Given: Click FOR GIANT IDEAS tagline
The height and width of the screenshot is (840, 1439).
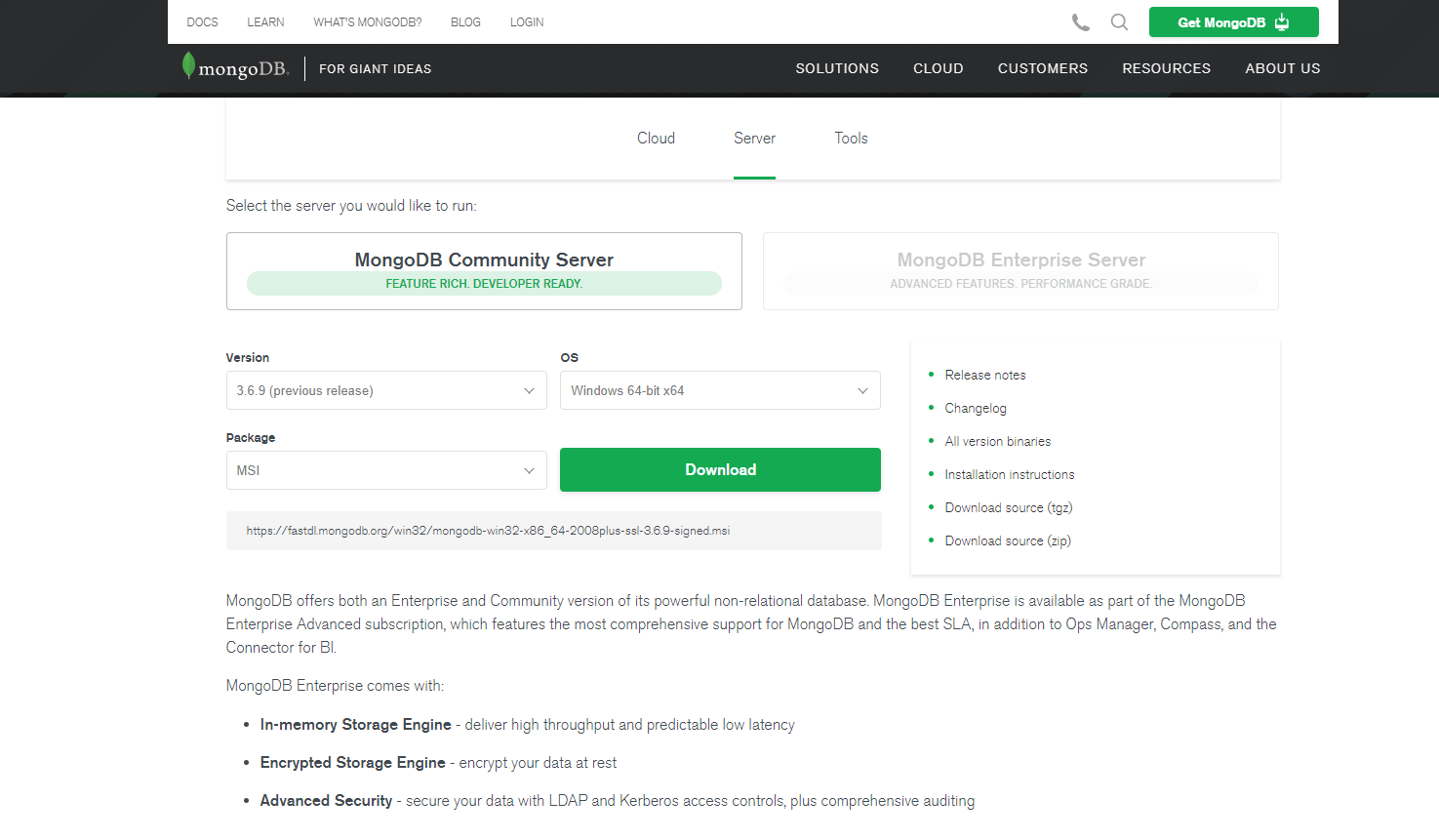Looking at the screenshot, I should [x=376, y=69].
